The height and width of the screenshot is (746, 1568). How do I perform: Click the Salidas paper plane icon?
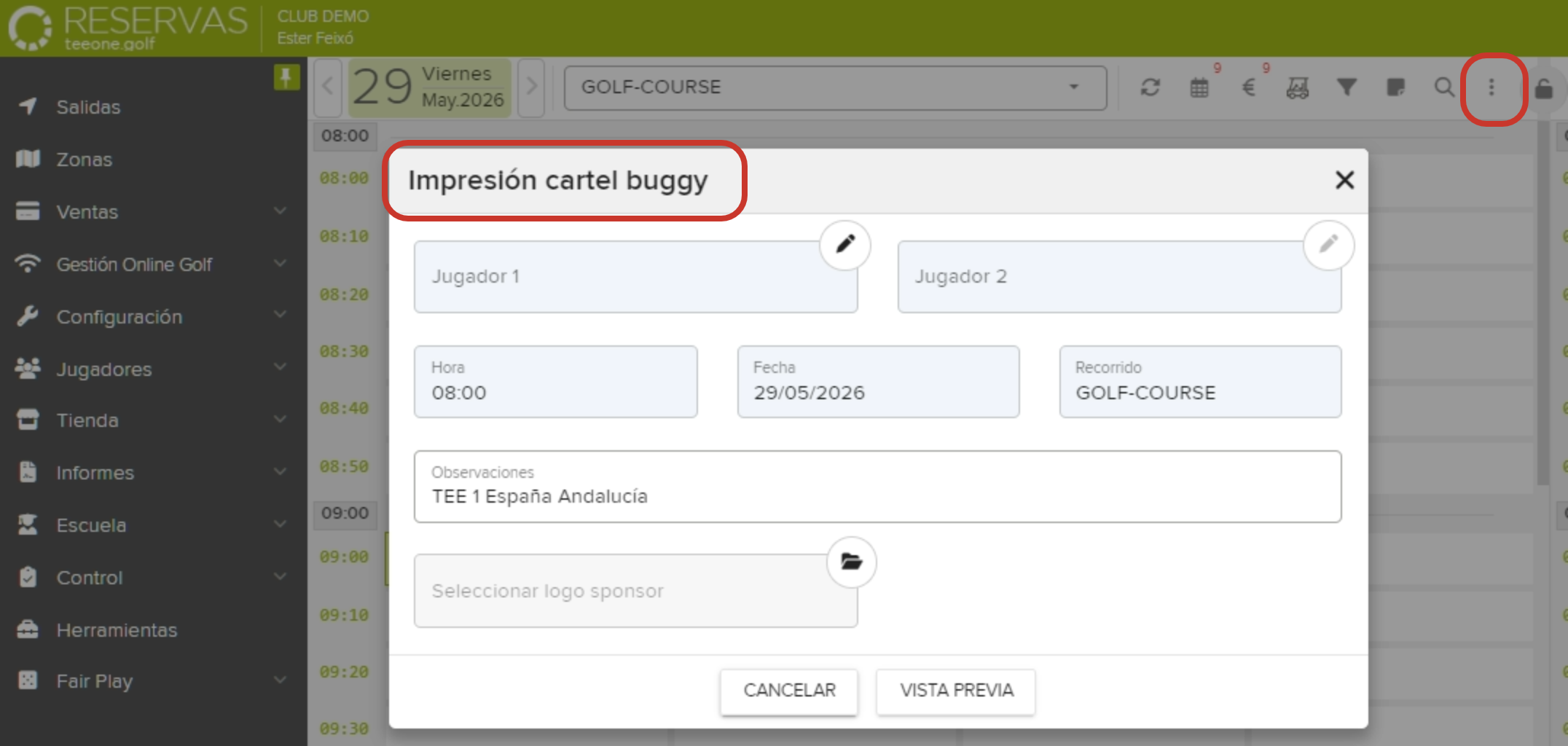coord(28,106)
